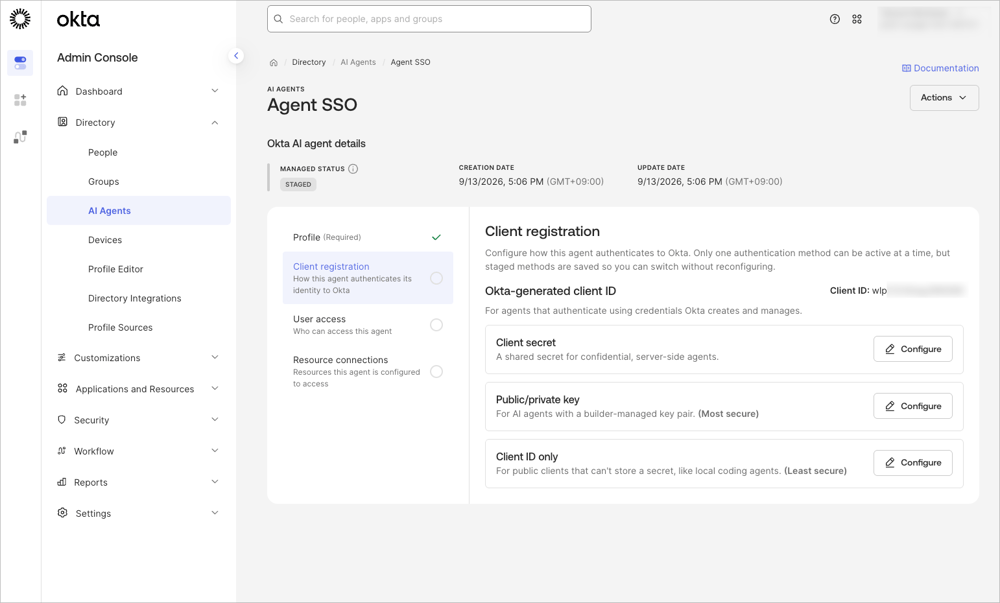Click pencil icon on Client ID only Configure

point(890,463)
